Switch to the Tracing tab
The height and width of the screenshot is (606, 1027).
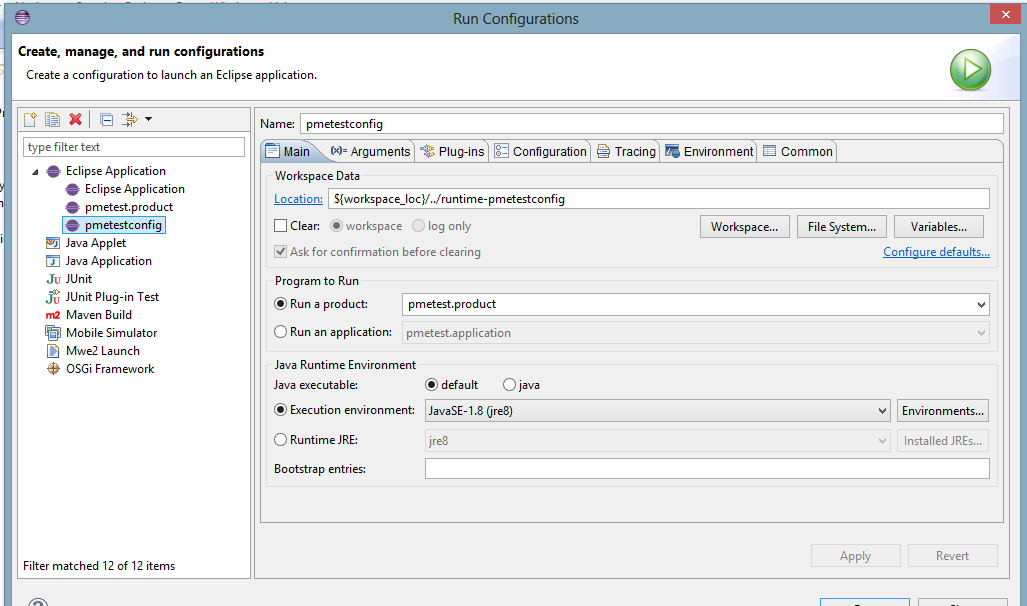tap(626, 151)
